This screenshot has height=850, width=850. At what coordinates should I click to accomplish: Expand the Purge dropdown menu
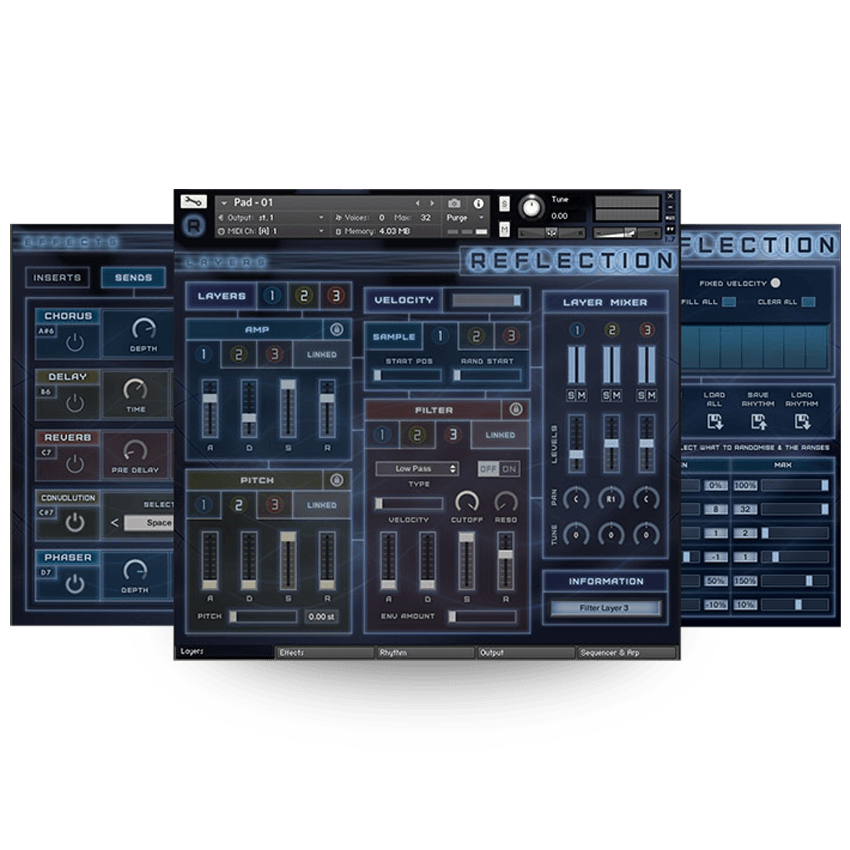465,217
